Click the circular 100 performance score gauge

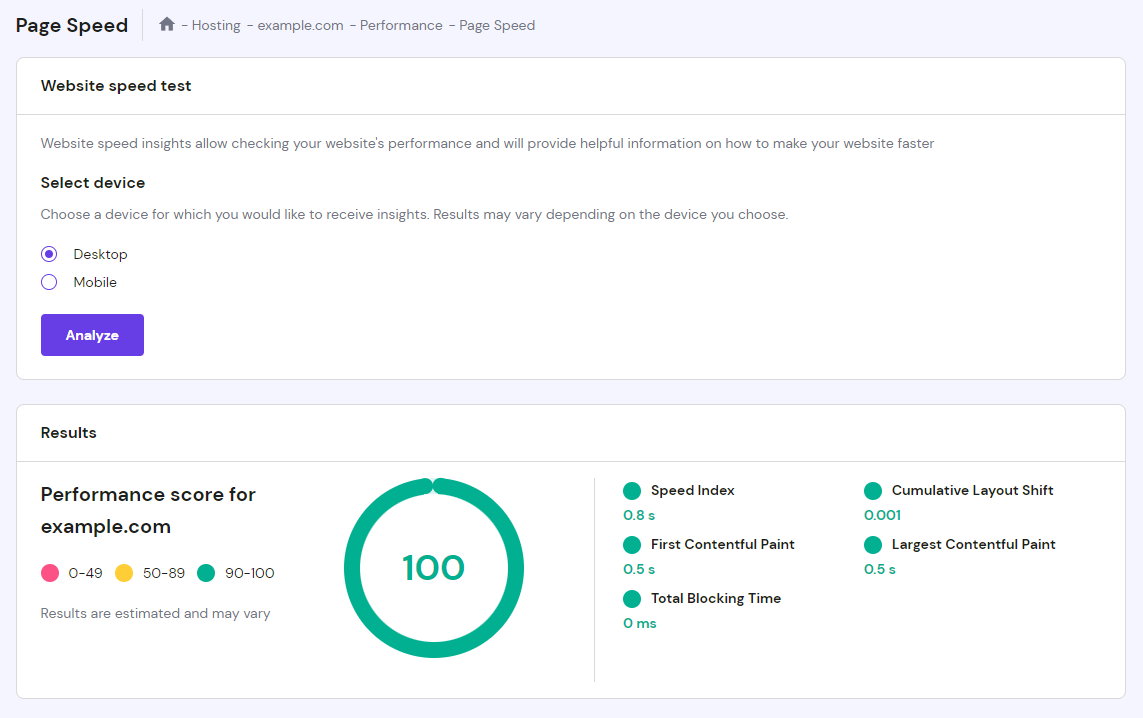433,567
